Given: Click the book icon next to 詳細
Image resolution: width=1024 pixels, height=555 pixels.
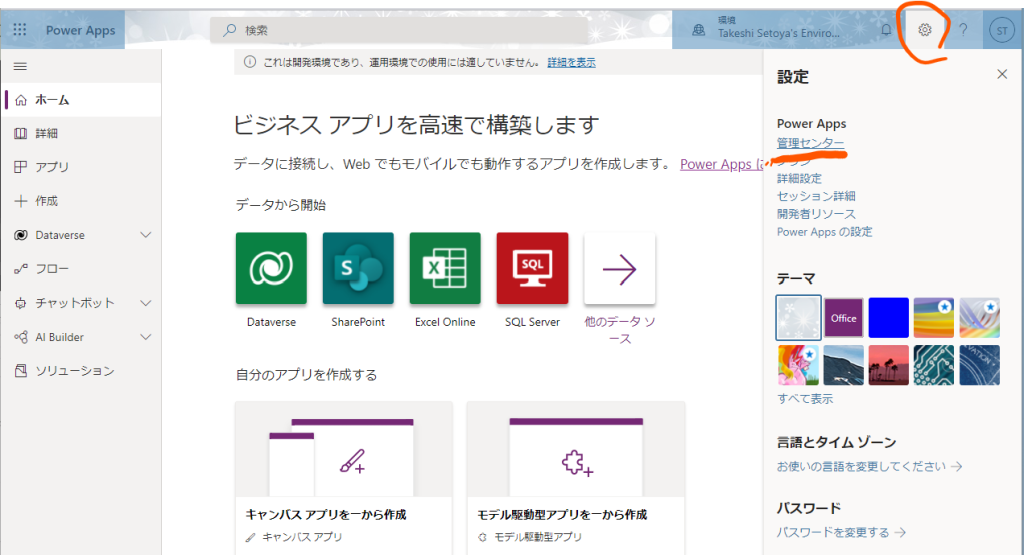Looking at the screenshot, I should 21,133.
